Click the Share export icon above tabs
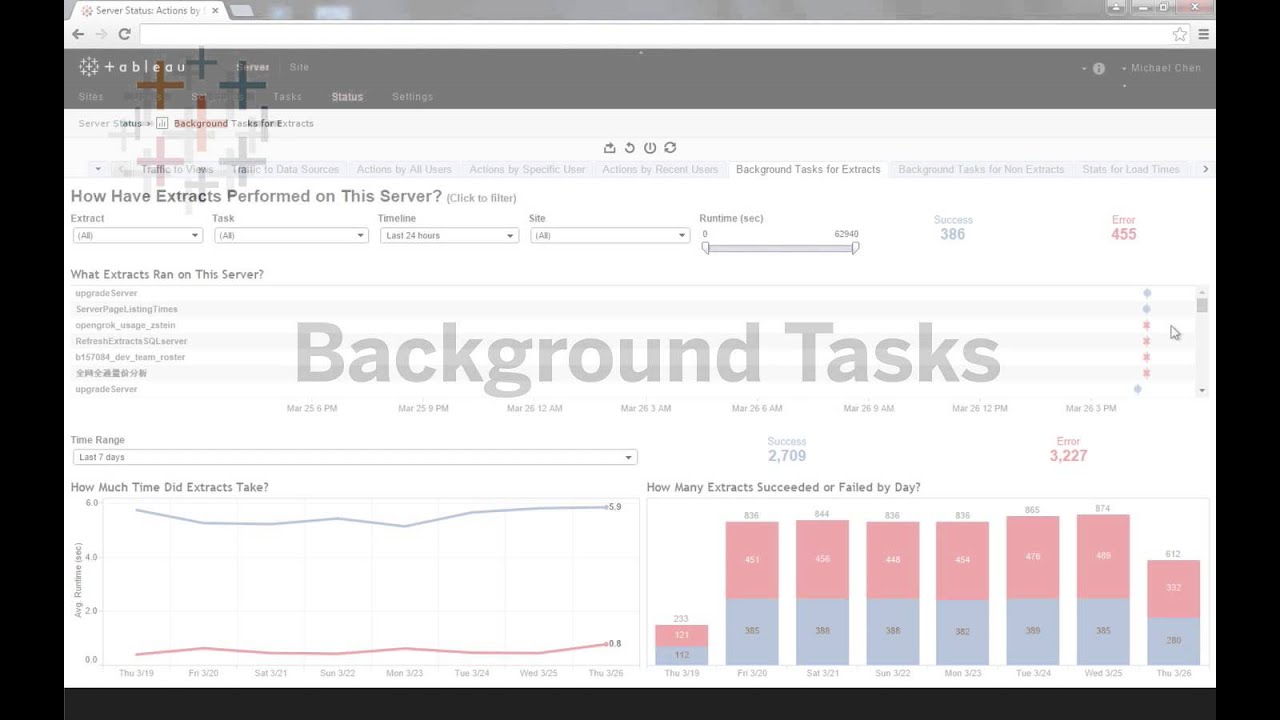The image size is (1280, 720). tap(610, 148)
